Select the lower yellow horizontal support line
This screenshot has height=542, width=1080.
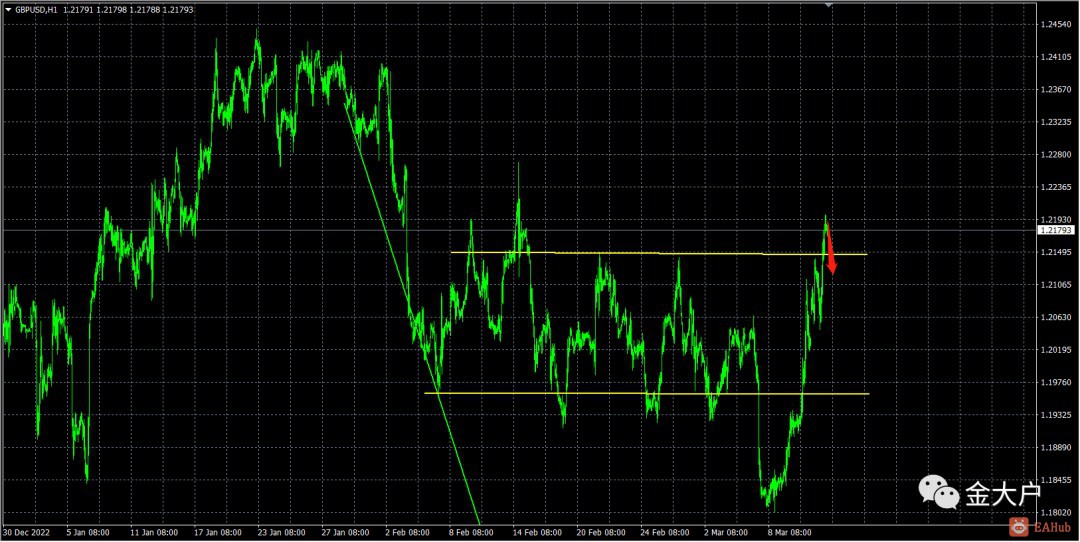pyautogui.click(x=646, y=393)
